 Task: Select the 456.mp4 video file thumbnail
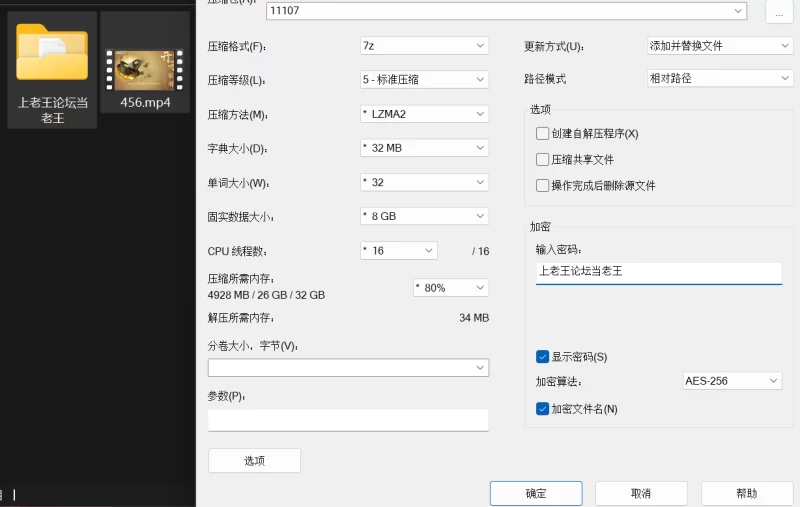pos(145,70)
